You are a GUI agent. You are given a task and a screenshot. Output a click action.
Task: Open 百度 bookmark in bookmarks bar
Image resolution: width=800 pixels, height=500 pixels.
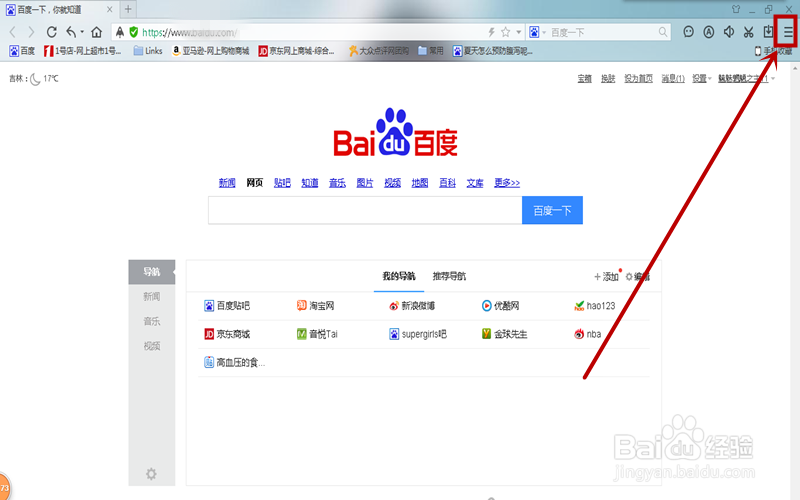[22, 51]
